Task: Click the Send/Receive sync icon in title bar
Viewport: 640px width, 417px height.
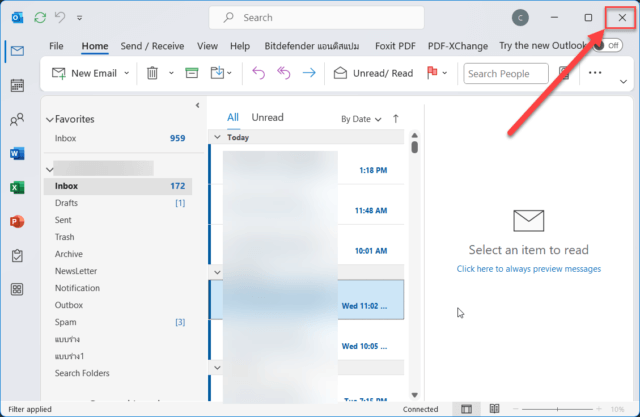Action: (x=40, y=18)
